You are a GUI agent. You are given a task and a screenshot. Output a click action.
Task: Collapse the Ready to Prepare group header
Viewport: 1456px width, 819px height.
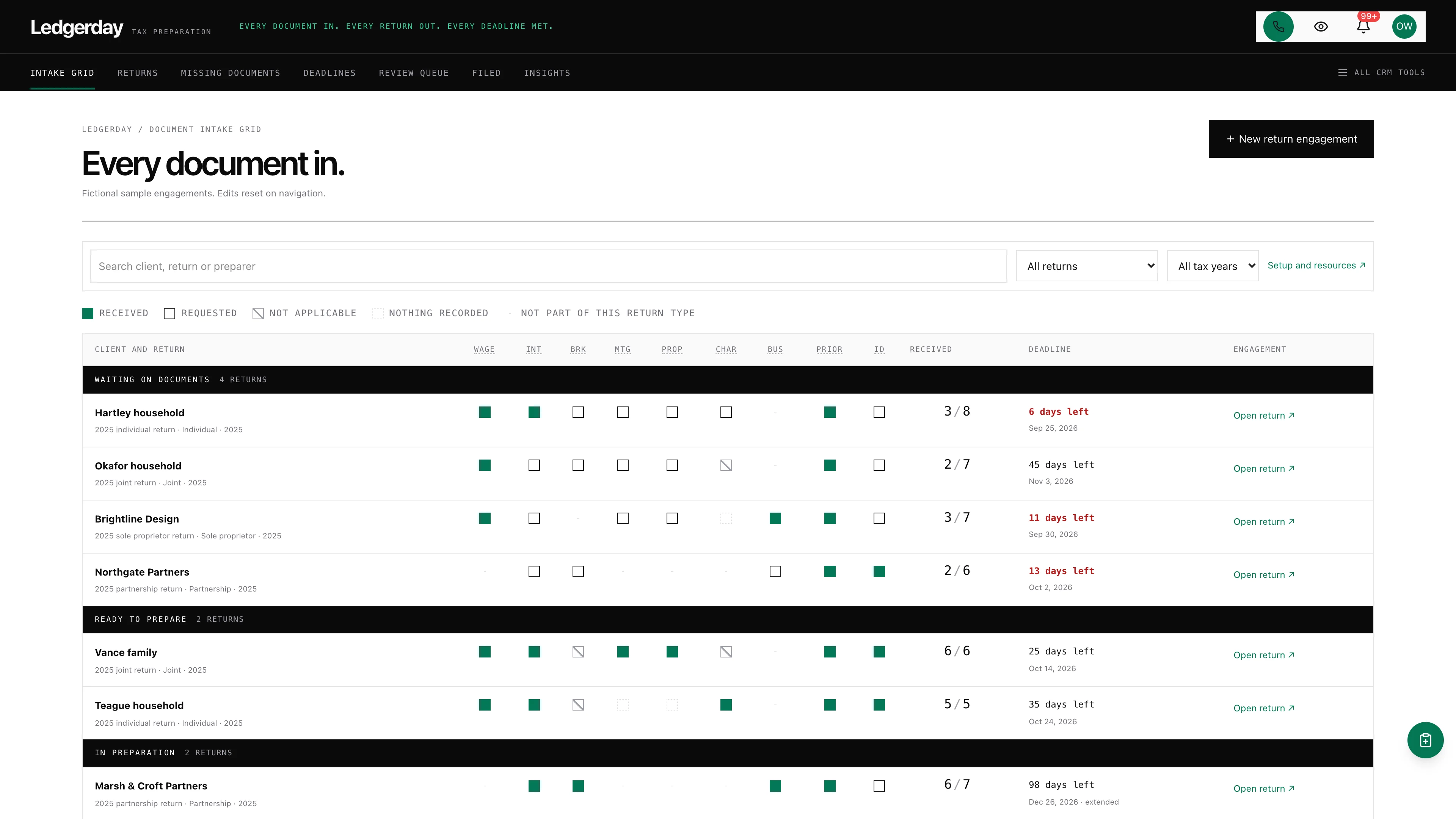tap(728, 620)
